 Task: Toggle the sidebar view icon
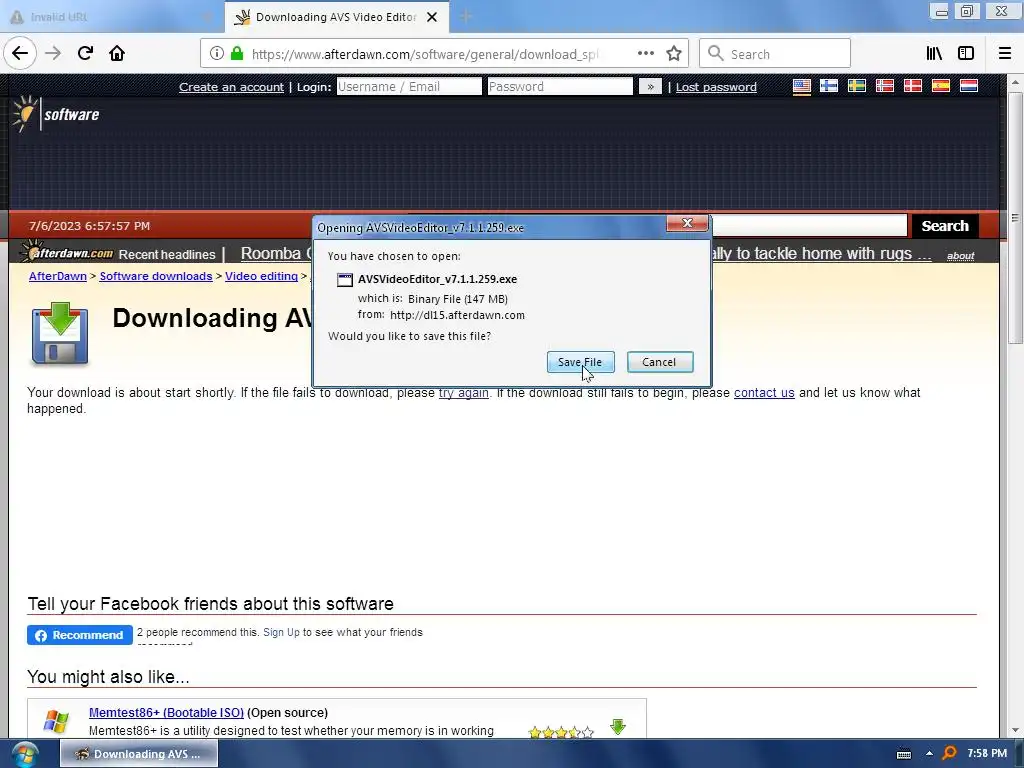(966, 54)
